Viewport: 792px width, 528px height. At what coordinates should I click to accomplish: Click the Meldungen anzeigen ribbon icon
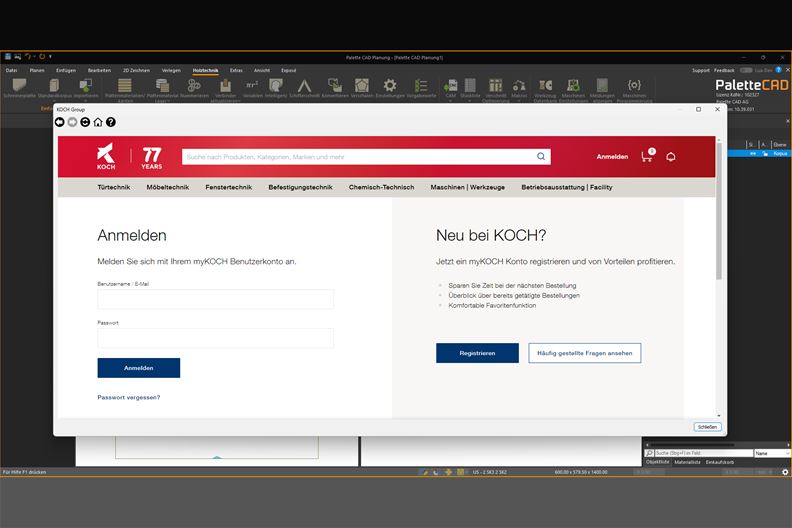pos(602,85)
